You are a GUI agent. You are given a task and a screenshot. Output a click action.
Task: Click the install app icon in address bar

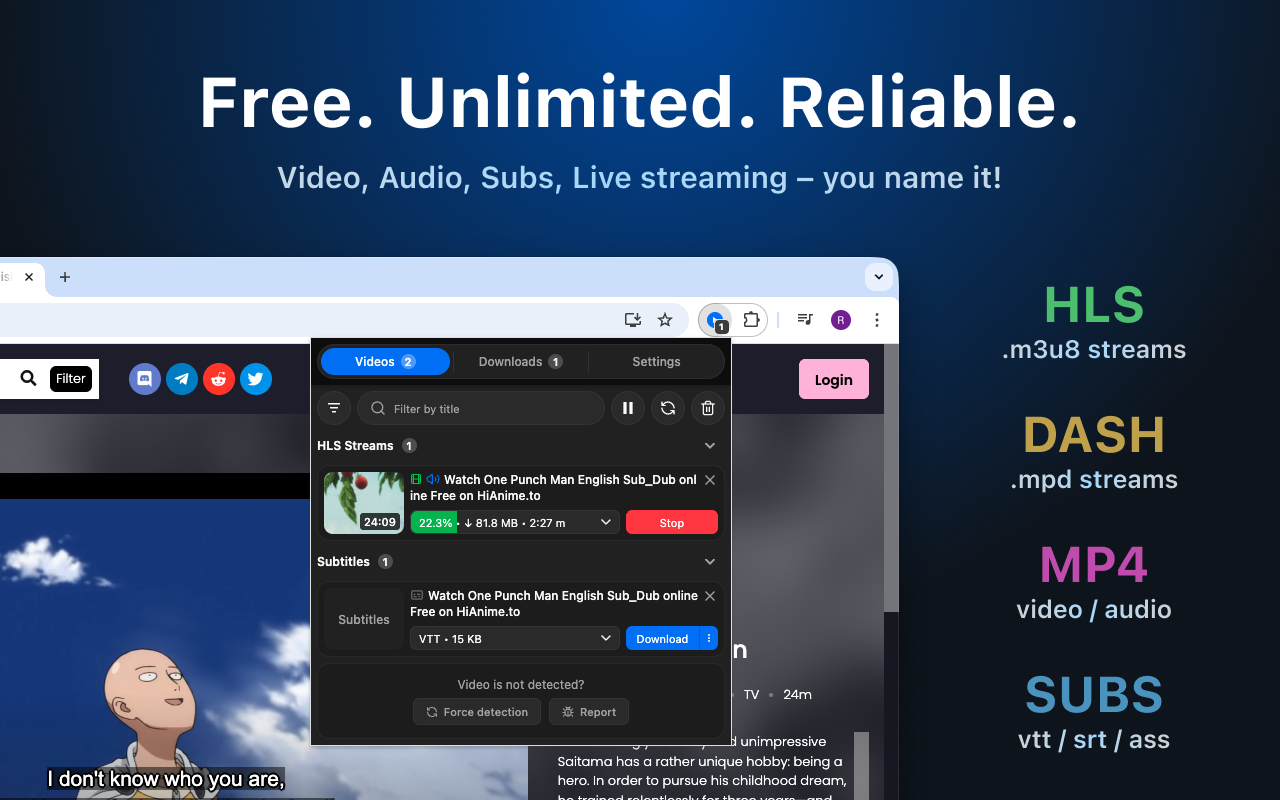coord(633,320)
